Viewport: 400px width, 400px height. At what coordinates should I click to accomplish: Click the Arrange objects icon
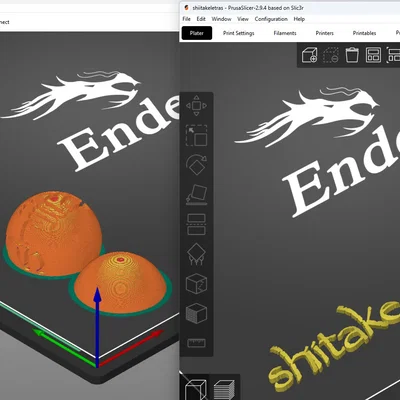coord(373,55)
